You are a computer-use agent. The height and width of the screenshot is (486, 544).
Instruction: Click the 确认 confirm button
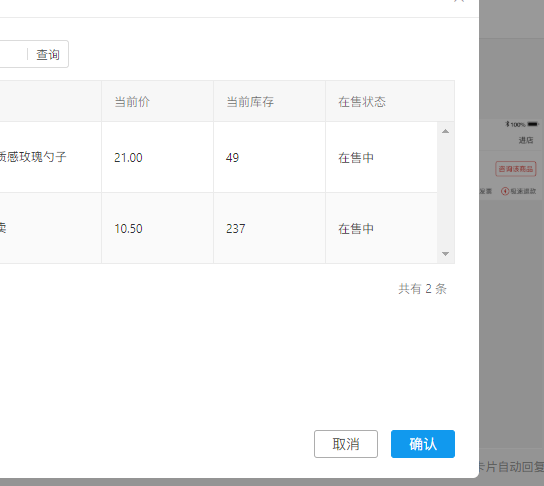(423, 444)
